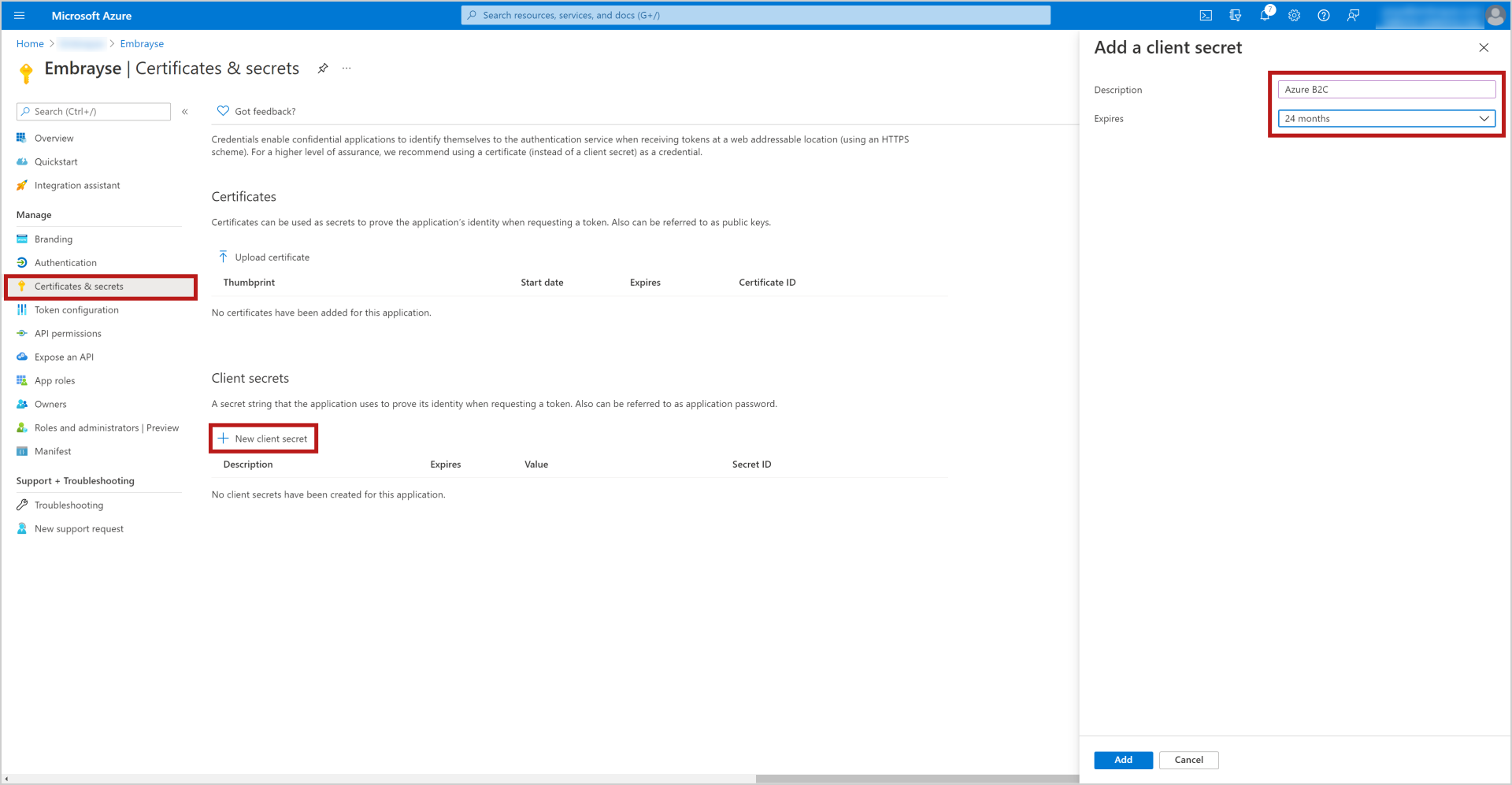The width and height of the screenshot is (1512, 785).
Task: Click the Integration assistant rocket icon
Action: 22,185
